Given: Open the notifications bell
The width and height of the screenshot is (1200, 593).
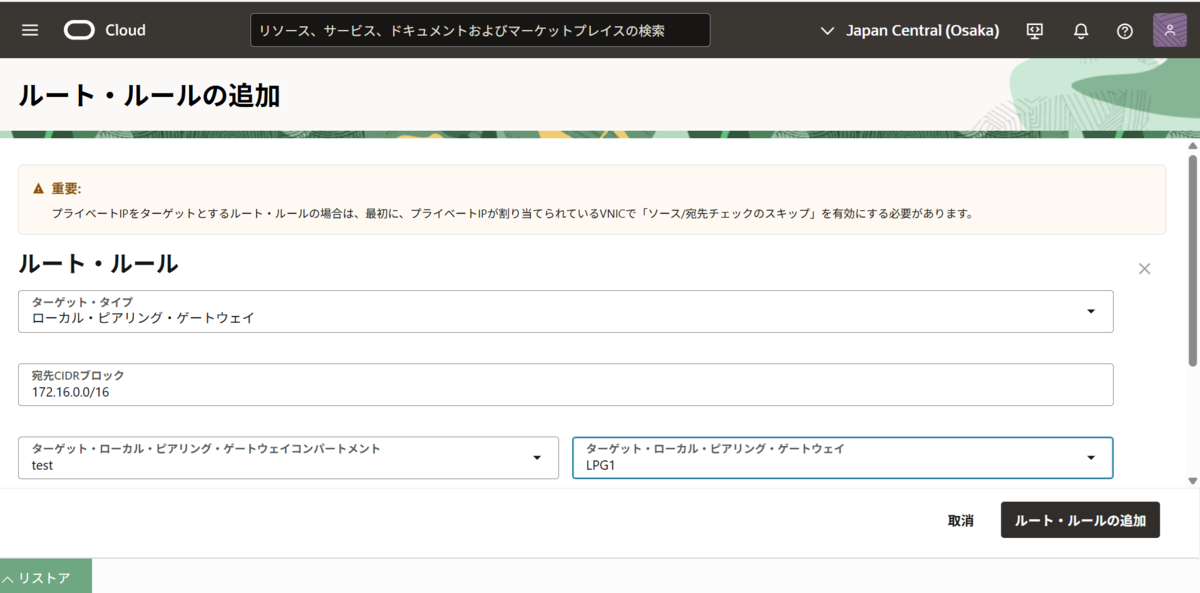Looking at the screenshot, I should (1081, 30).
